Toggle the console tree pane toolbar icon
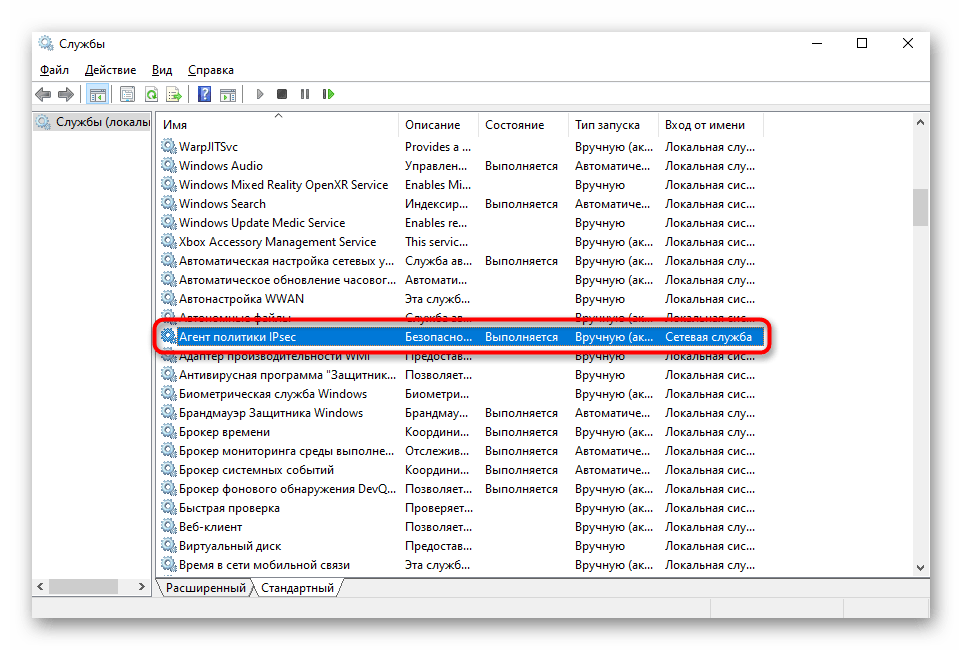962x650 pixels. point(98,95)
